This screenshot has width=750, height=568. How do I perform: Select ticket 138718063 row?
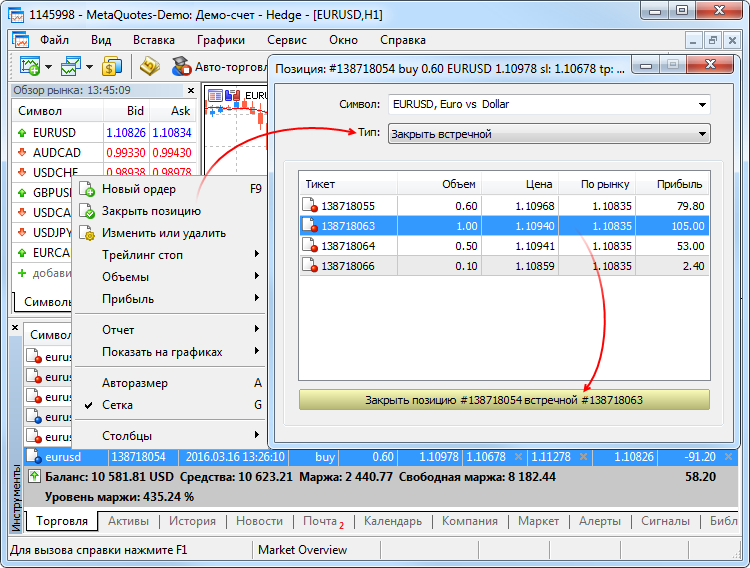[504, 226]
